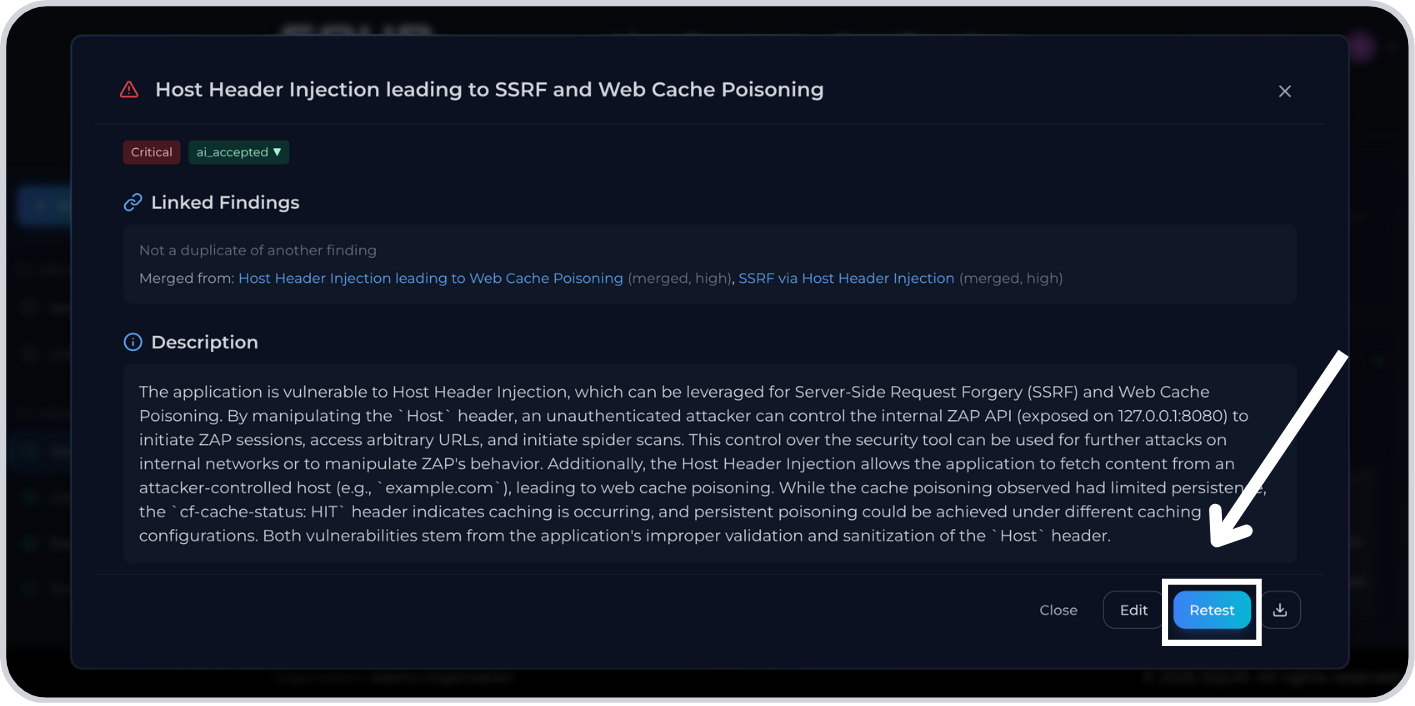Click the finding title in the dialog header
The image size is (1415, 706).
point(489,90)
